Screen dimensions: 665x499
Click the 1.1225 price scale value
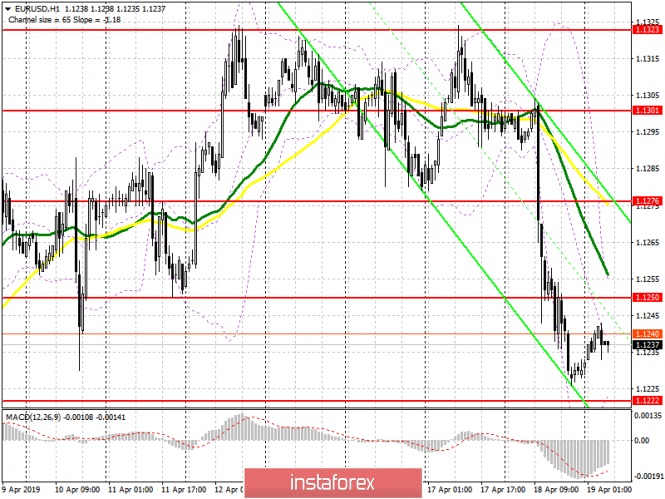click(648, 389)
